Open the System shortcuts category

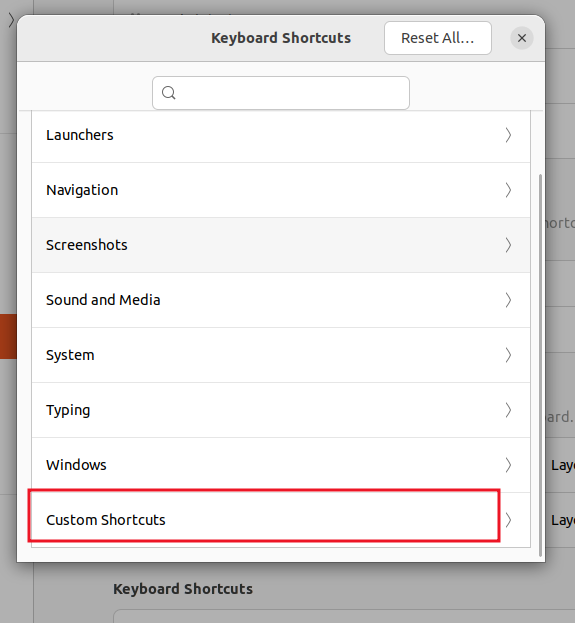coord(281,355)
